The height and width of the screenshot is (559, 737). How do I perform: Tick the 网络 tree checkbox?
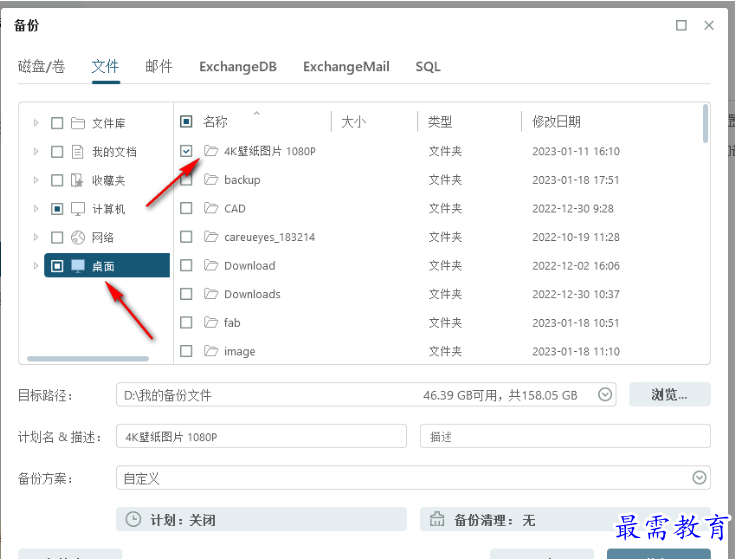click(57, 237)
